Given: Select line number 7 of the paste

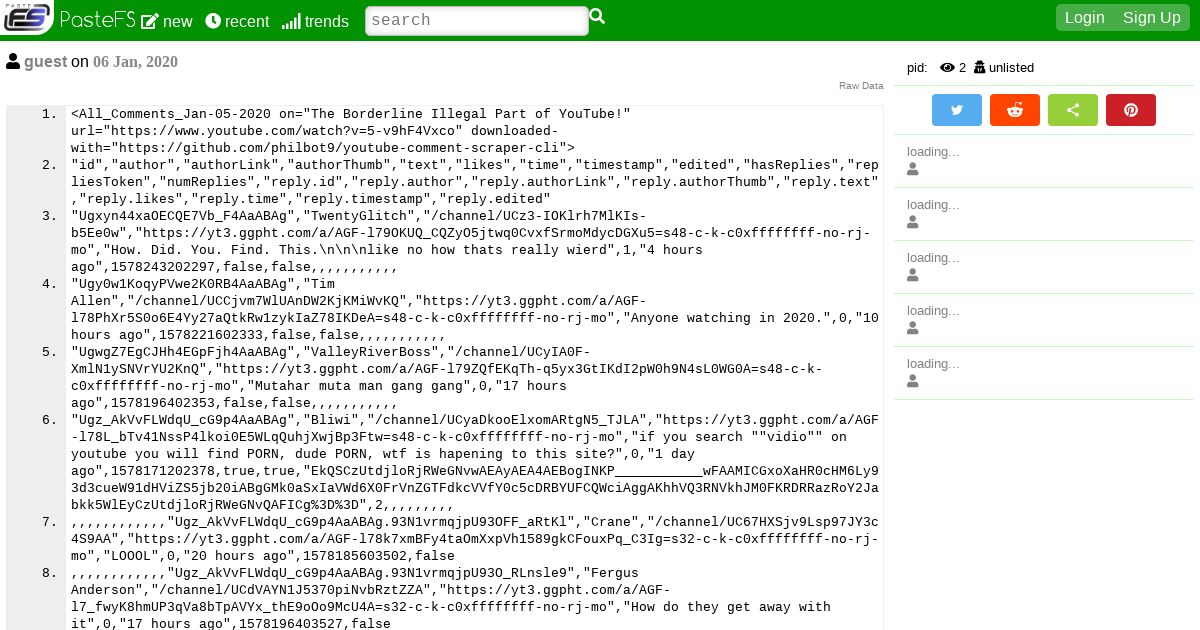Looking at the screenshot, I should pos(49,522).
